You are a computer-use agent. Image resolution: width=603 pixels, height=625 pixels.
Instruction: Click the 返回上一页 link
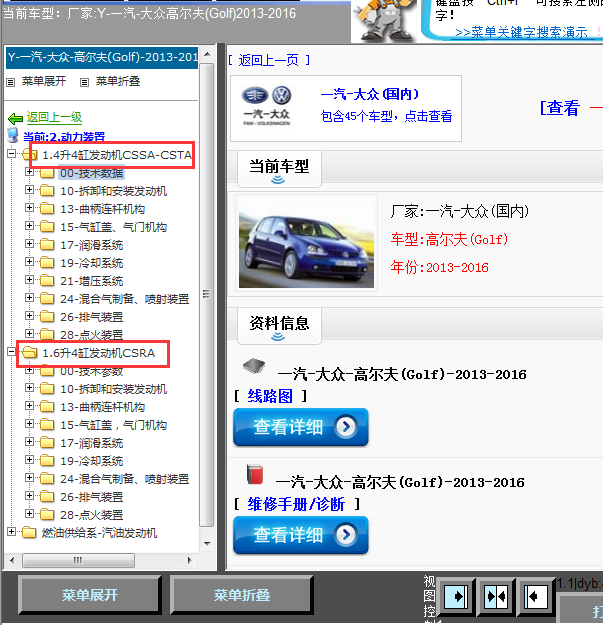click(269, 60)
